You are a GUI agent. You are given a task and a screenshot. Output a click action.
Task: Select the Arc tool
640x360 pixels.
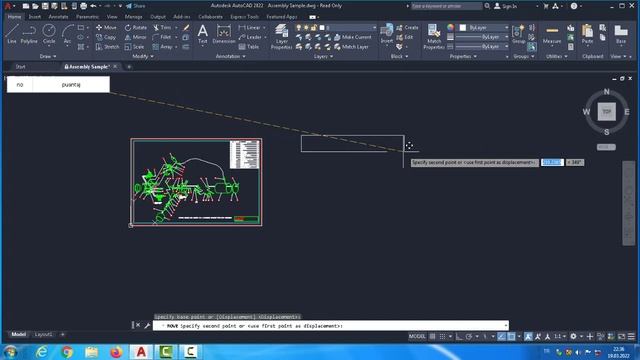(x=67, y=33)
